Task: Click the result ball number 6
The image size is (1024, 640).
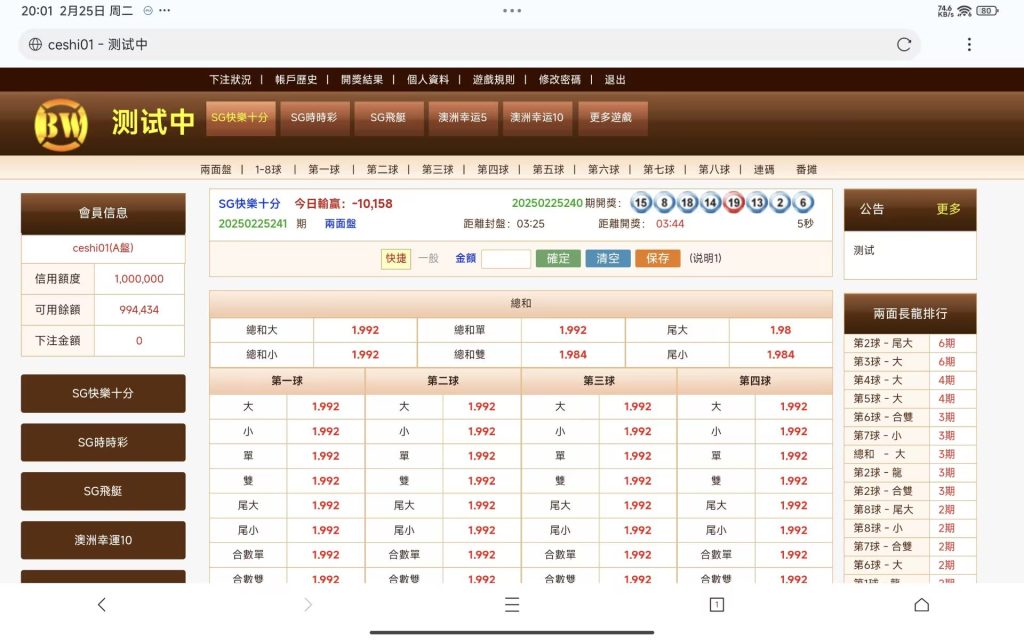Action: [x=803, y=202]
